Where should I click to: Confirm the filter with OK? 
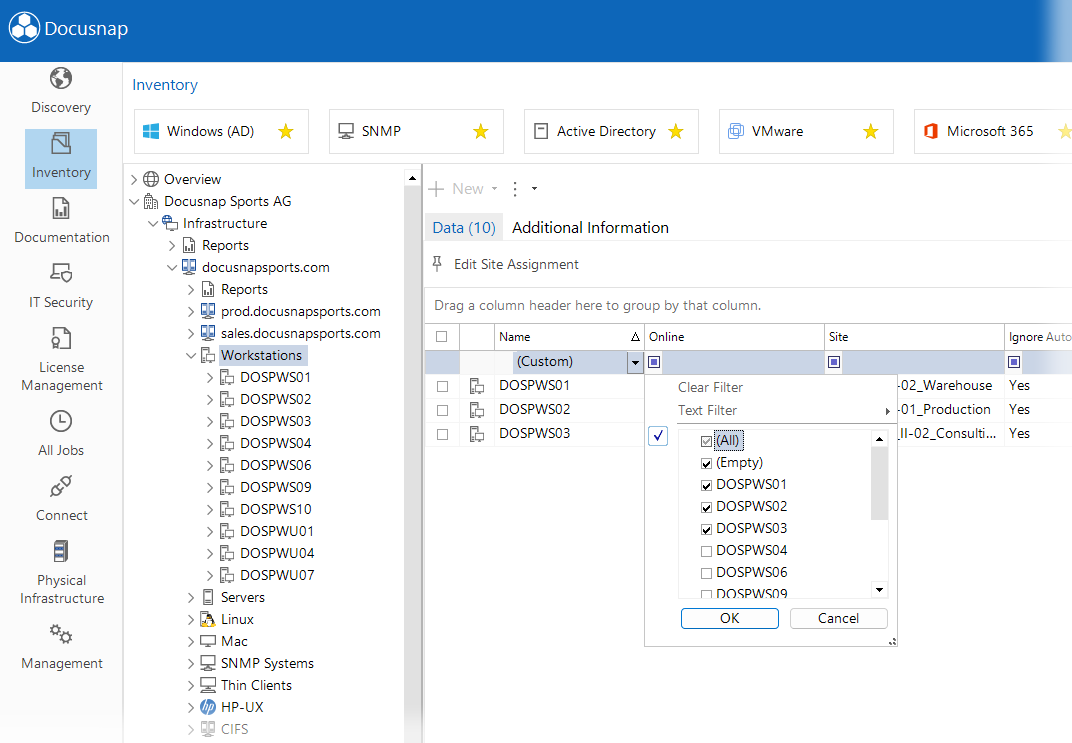pos(729,619)
